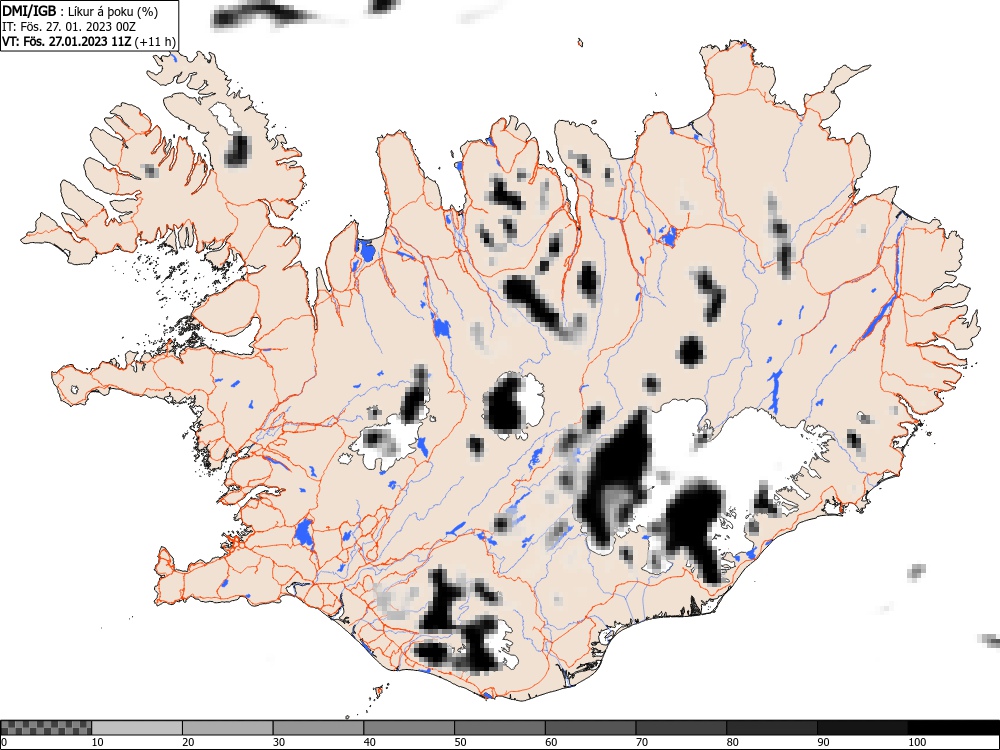Click the legend label '100'
This screenshot has width=1000, height=750.
[916, 742]
